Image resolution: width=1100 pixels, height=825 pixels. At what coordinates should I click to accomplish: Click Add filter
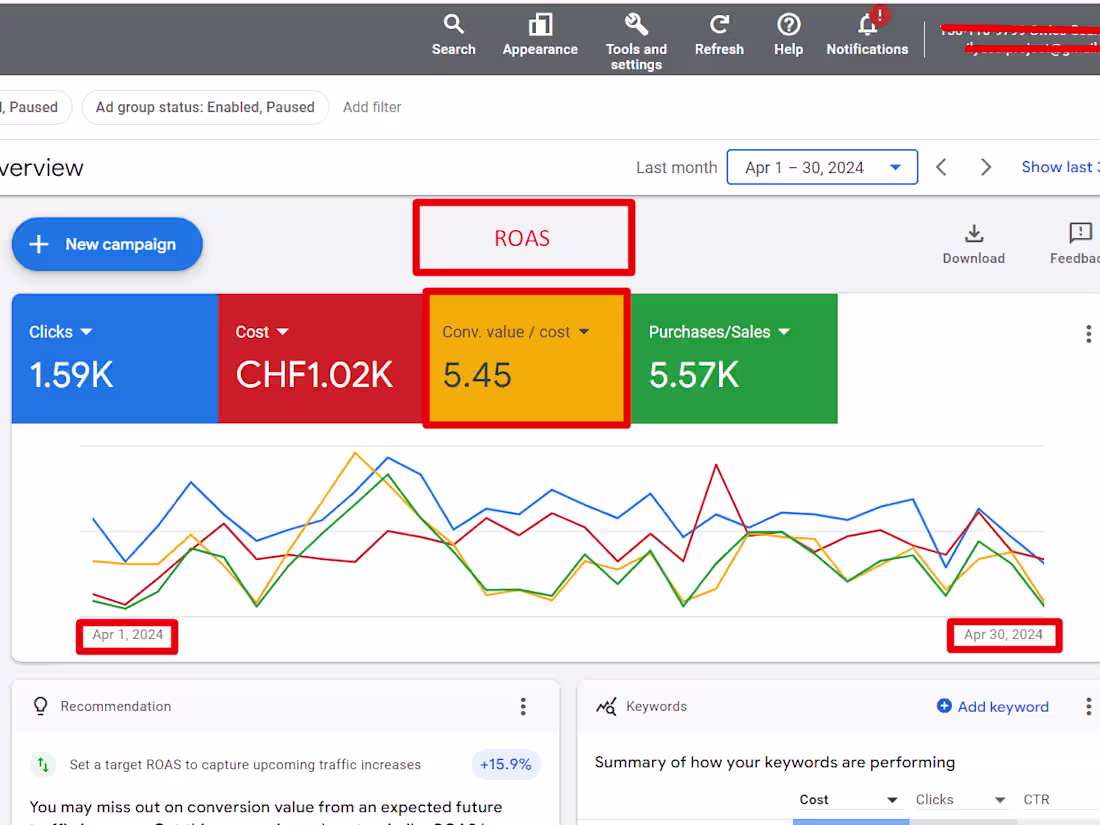tap(372, 107)
